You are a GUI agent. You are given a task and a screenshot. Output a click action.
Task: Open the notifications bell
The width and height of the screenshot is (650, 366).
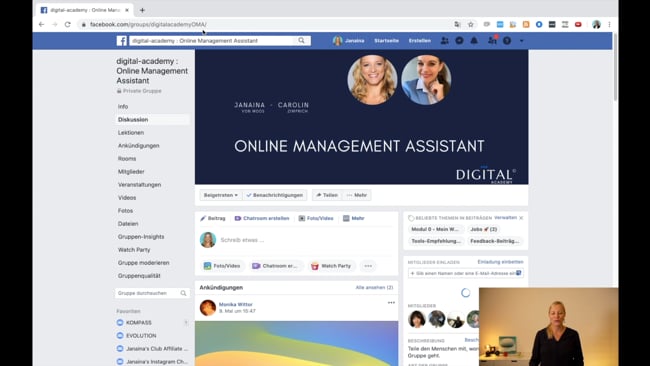(x=474, y=41)
